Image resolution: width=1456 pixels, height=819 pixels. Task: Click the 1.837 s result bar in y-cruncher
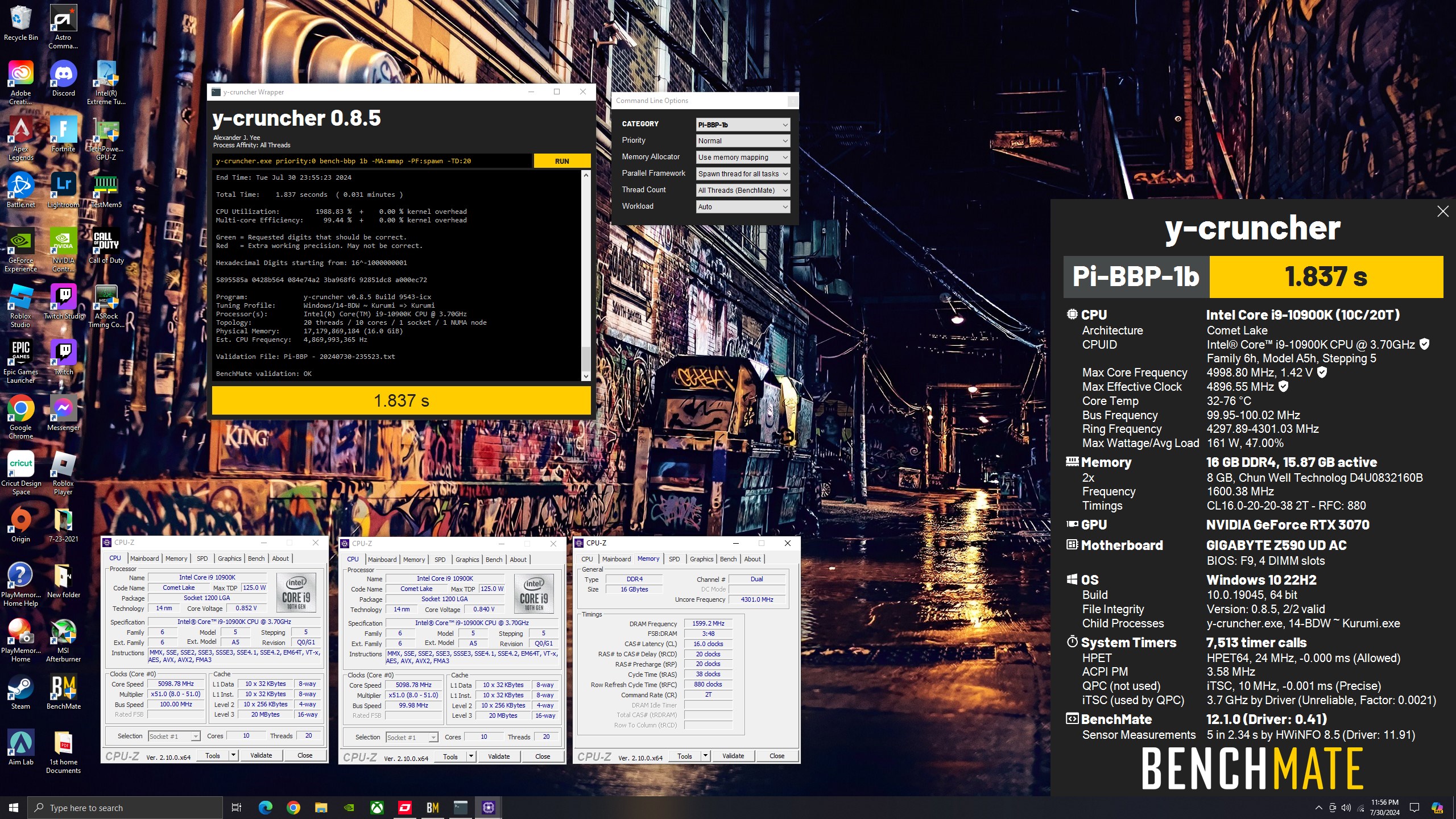tap(402, 400)
